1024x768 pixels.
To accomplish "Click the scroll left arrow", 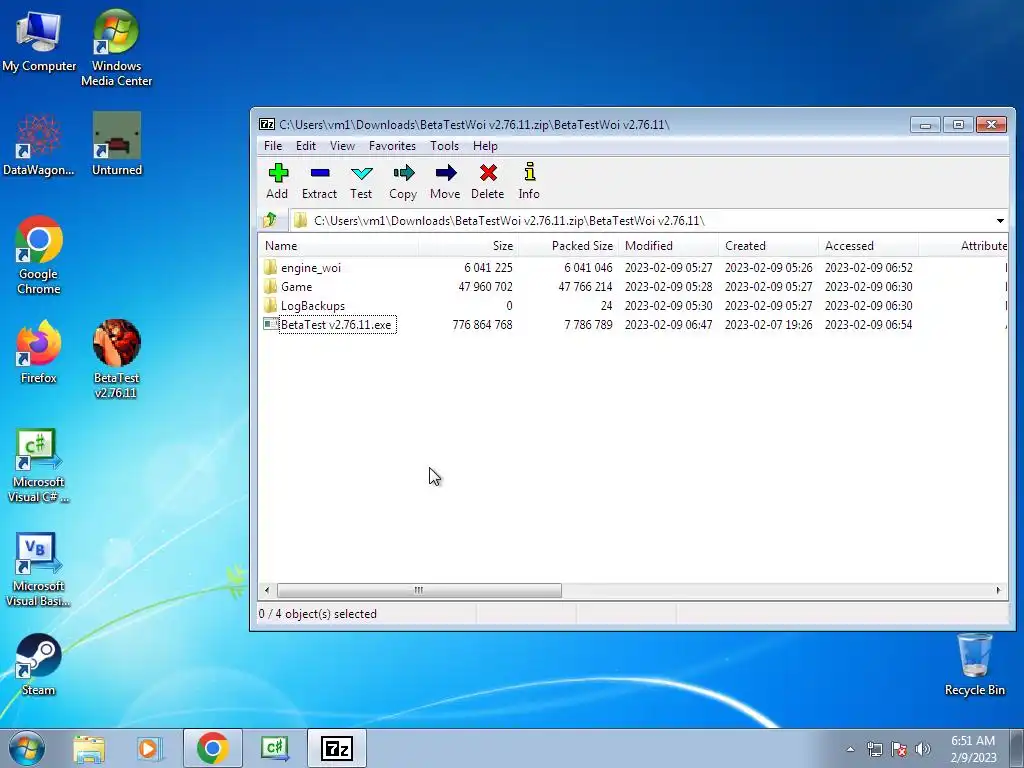I will pos(266,590).
